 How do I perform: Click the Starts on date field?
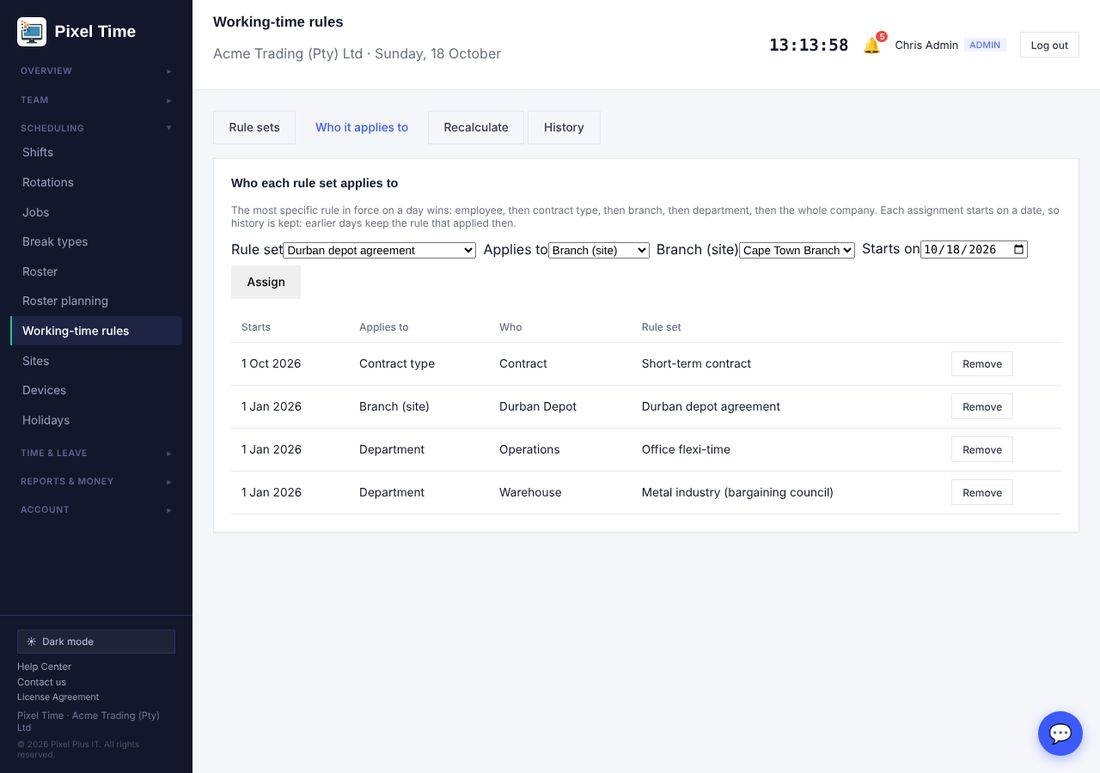(974, 249)
